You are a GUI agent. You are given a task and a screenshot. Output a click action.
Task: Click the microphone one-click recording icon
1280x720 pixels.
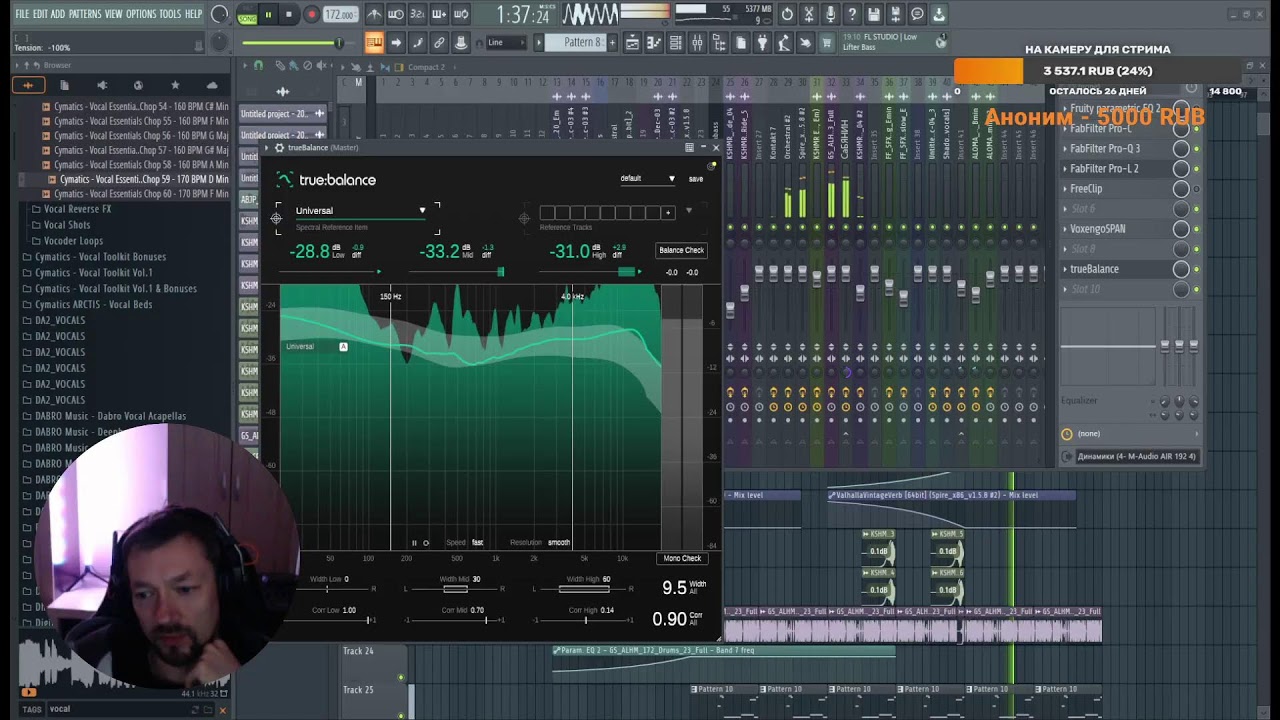[831, 14]
